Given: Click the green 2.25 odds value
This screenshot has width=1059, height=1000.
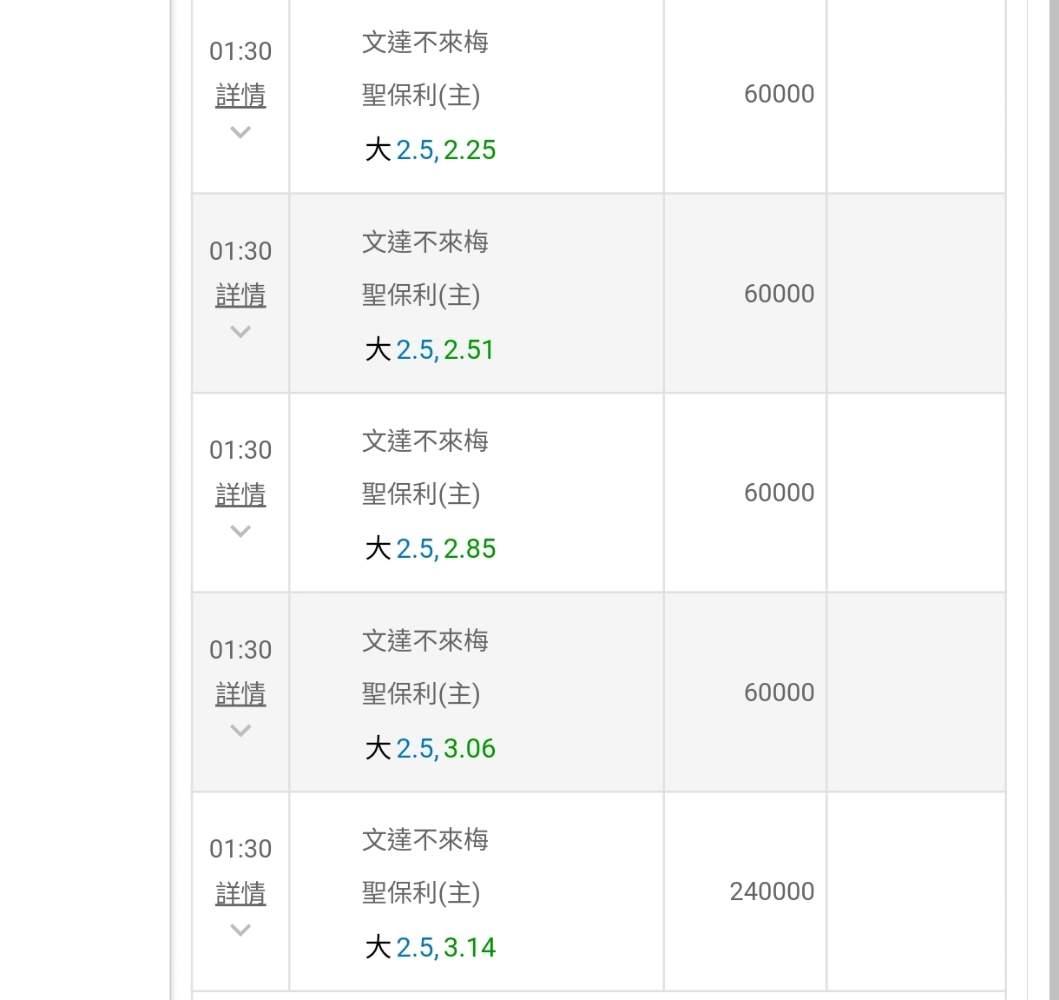Looking at the screenshot, I should [470, 150].
